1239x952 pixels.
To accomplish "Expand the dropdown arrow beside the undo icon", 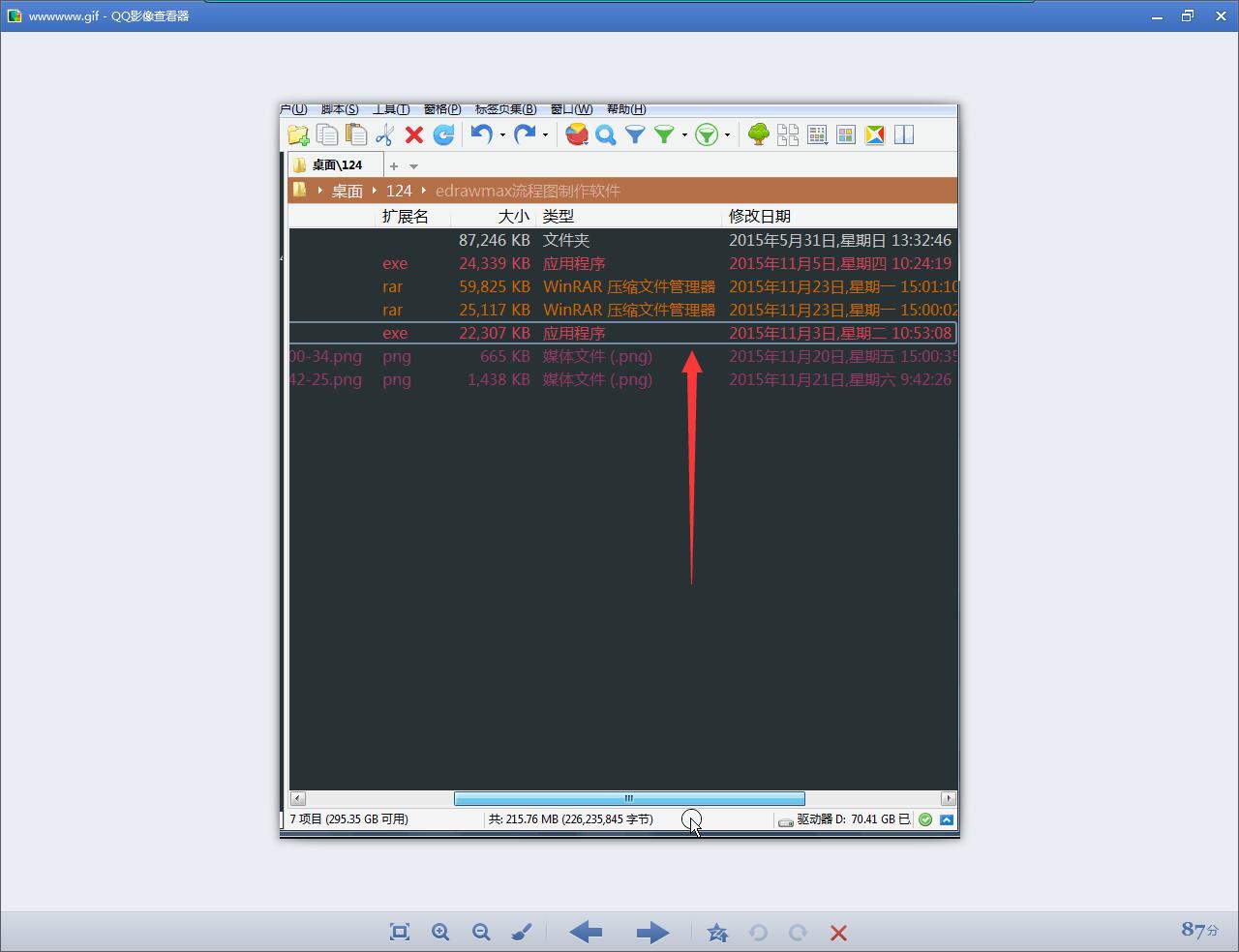I will (x=502, y=135).
